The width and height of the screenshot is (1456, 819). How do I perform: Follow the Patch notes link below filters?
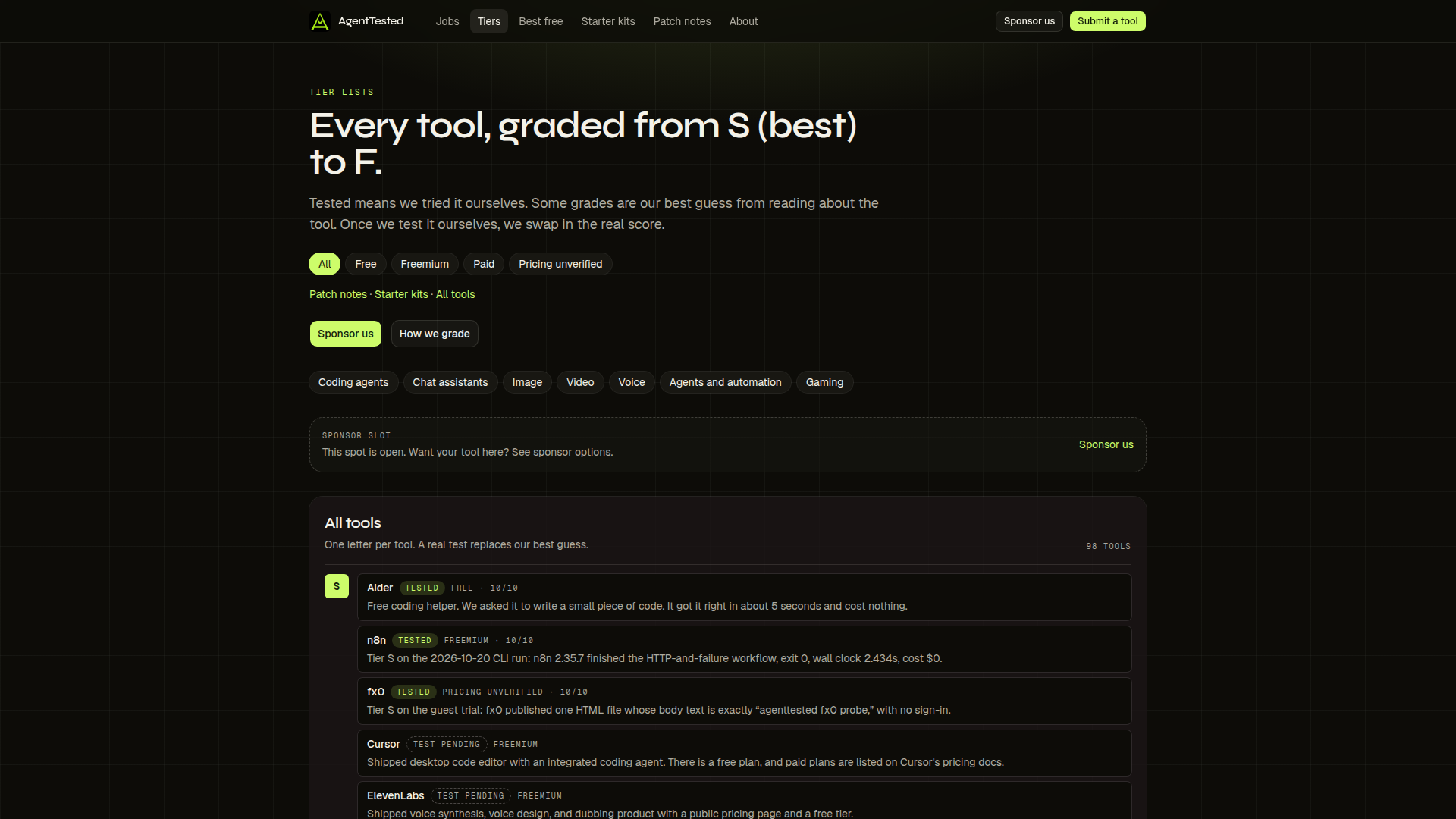point(338,294)
